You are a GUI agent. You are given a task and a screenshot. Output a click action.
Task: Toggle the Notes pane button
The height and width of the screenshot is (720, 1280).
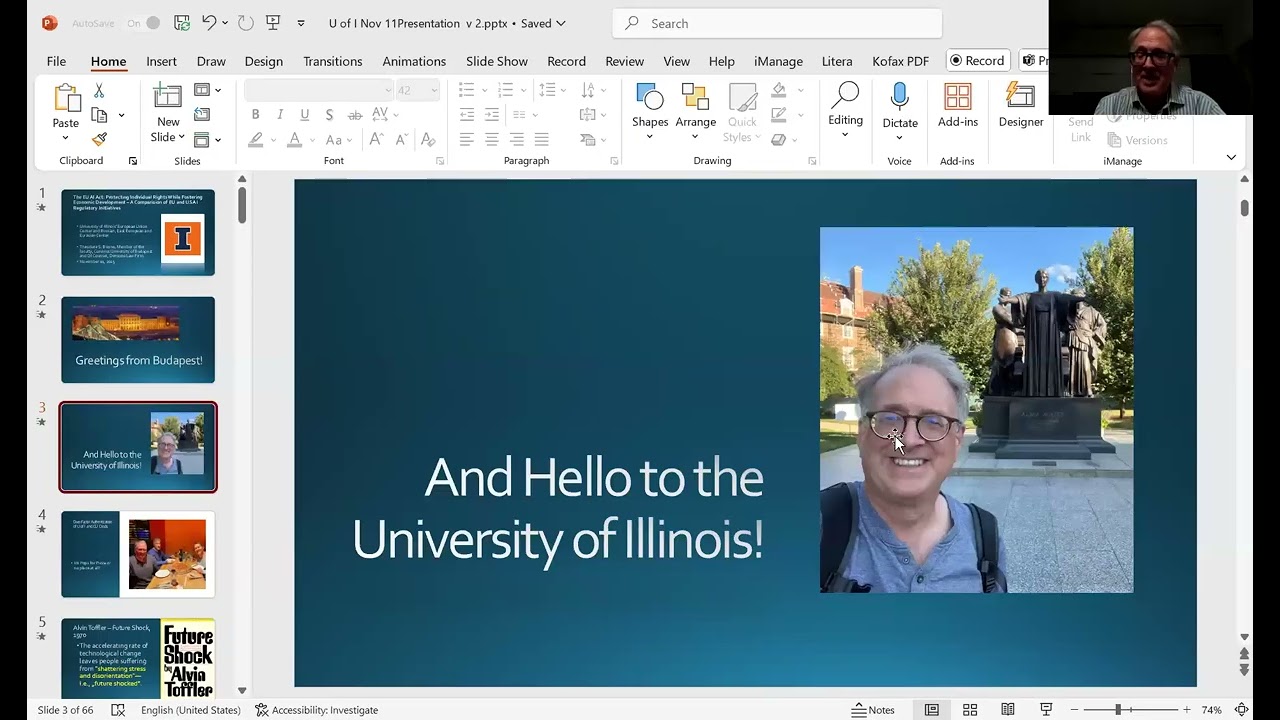click(x=873, y=710)
